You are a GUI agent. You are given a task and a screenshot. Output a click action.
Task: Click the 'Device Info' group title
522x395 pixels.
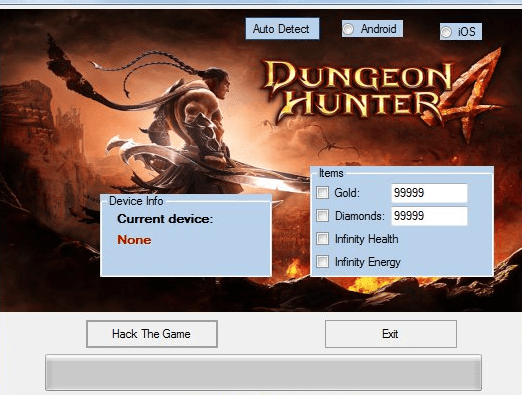point(136,201)
